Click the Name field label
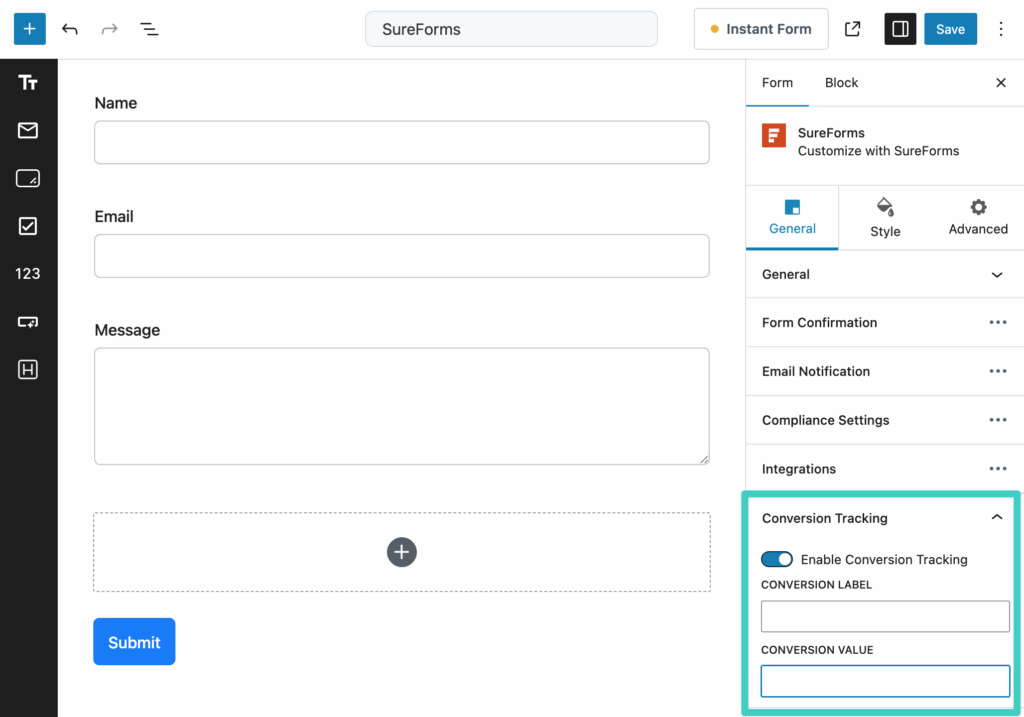This screenshot has height=717, width=1024. click(x=116, y=103)
